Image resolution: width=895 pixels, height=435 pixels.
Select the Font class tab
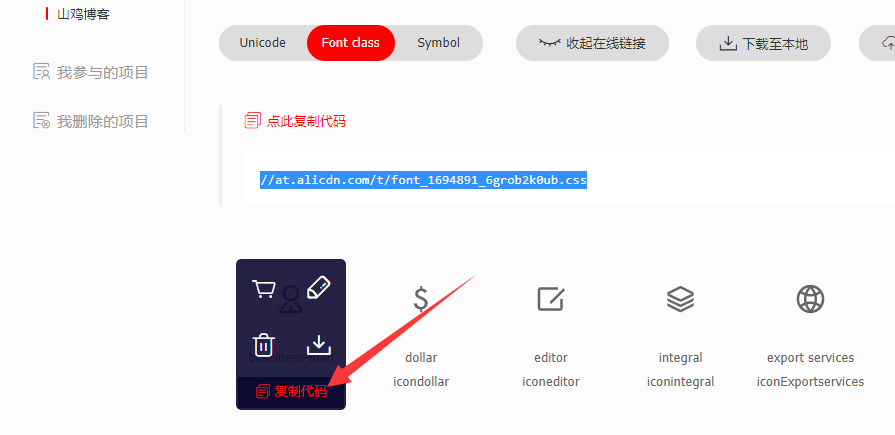350,43
